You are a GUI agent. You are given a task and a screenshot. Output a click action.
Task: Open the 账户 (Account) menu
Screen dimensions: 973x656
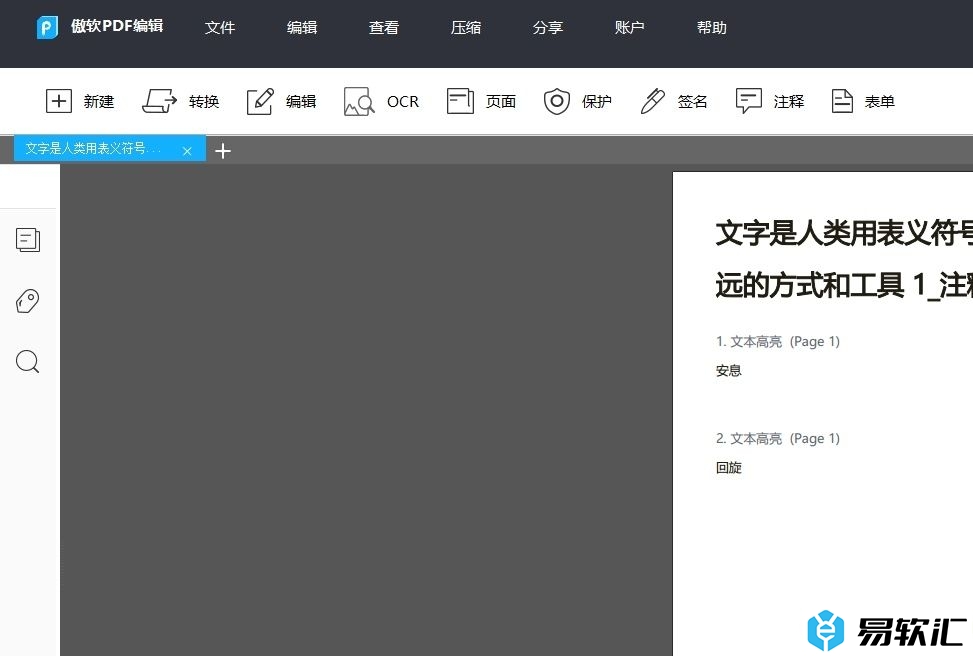[630, 28]
